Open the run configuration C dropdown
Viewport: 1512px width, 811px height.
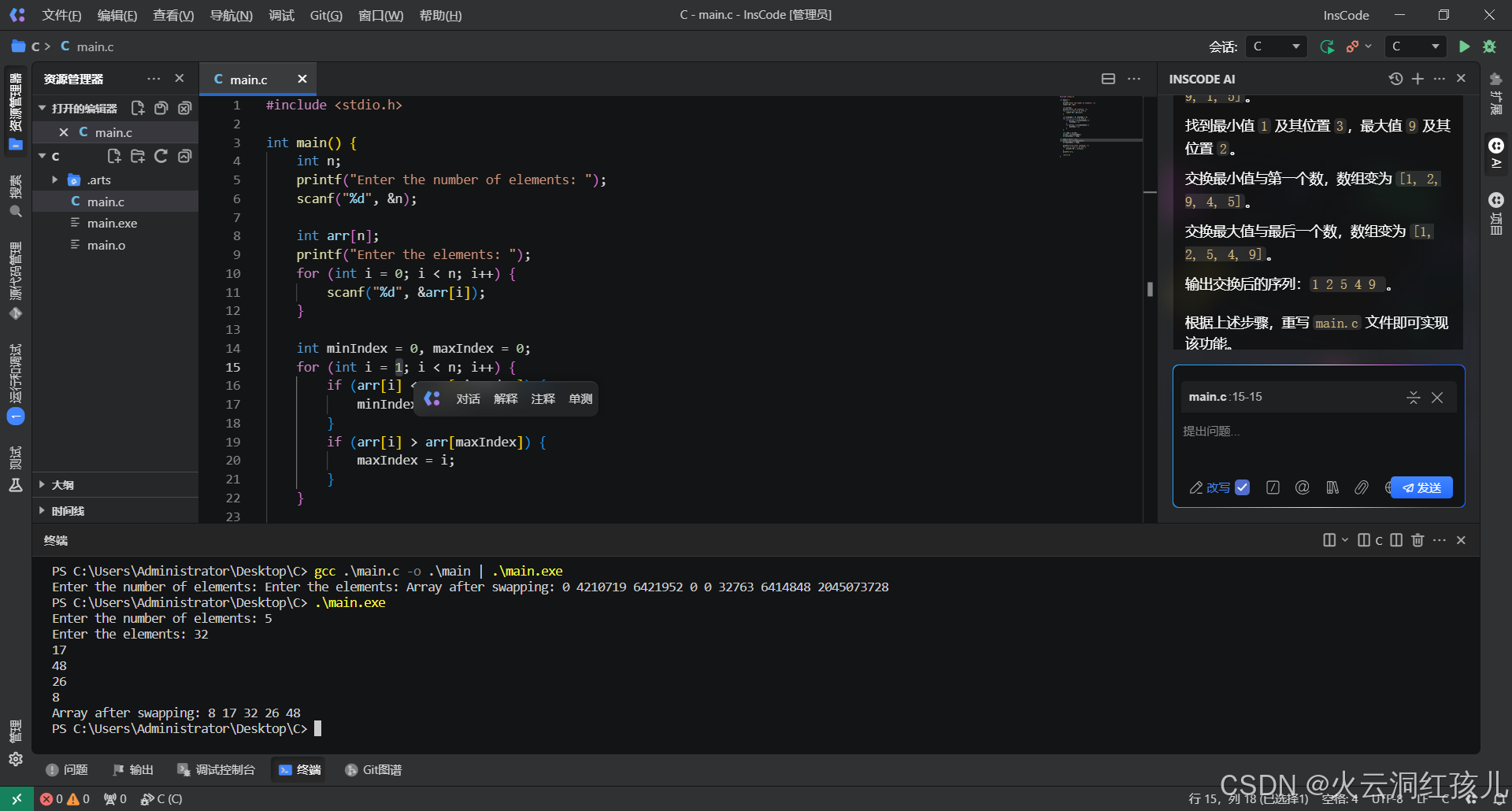click(x=1416, y=46)
